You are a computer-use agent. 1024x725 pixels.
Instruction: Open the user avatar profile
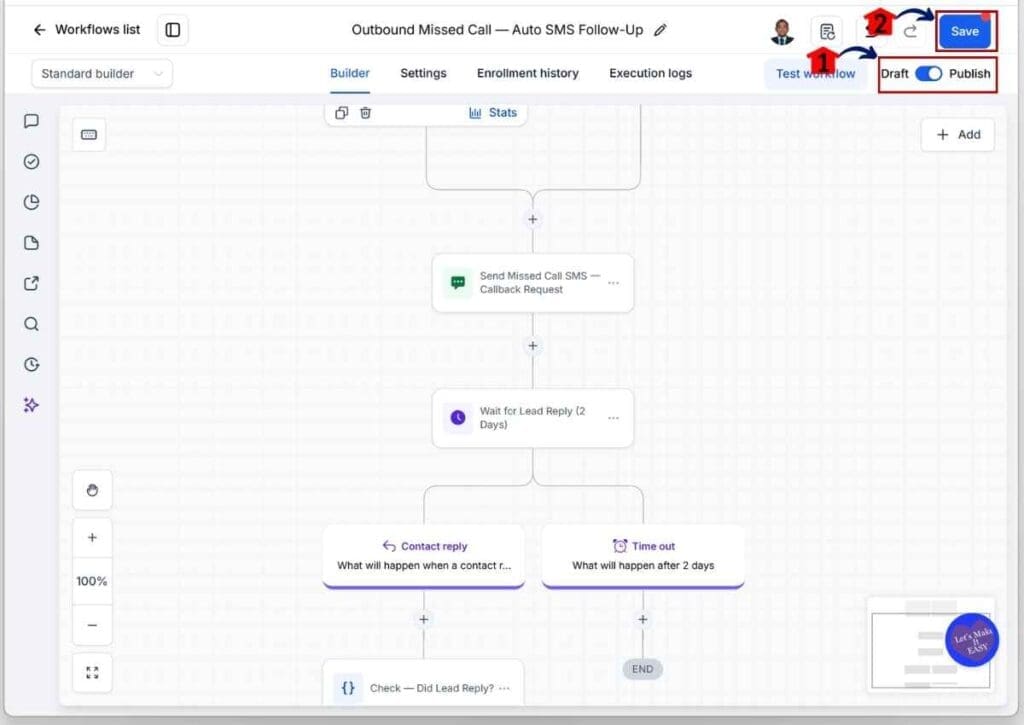782,31
